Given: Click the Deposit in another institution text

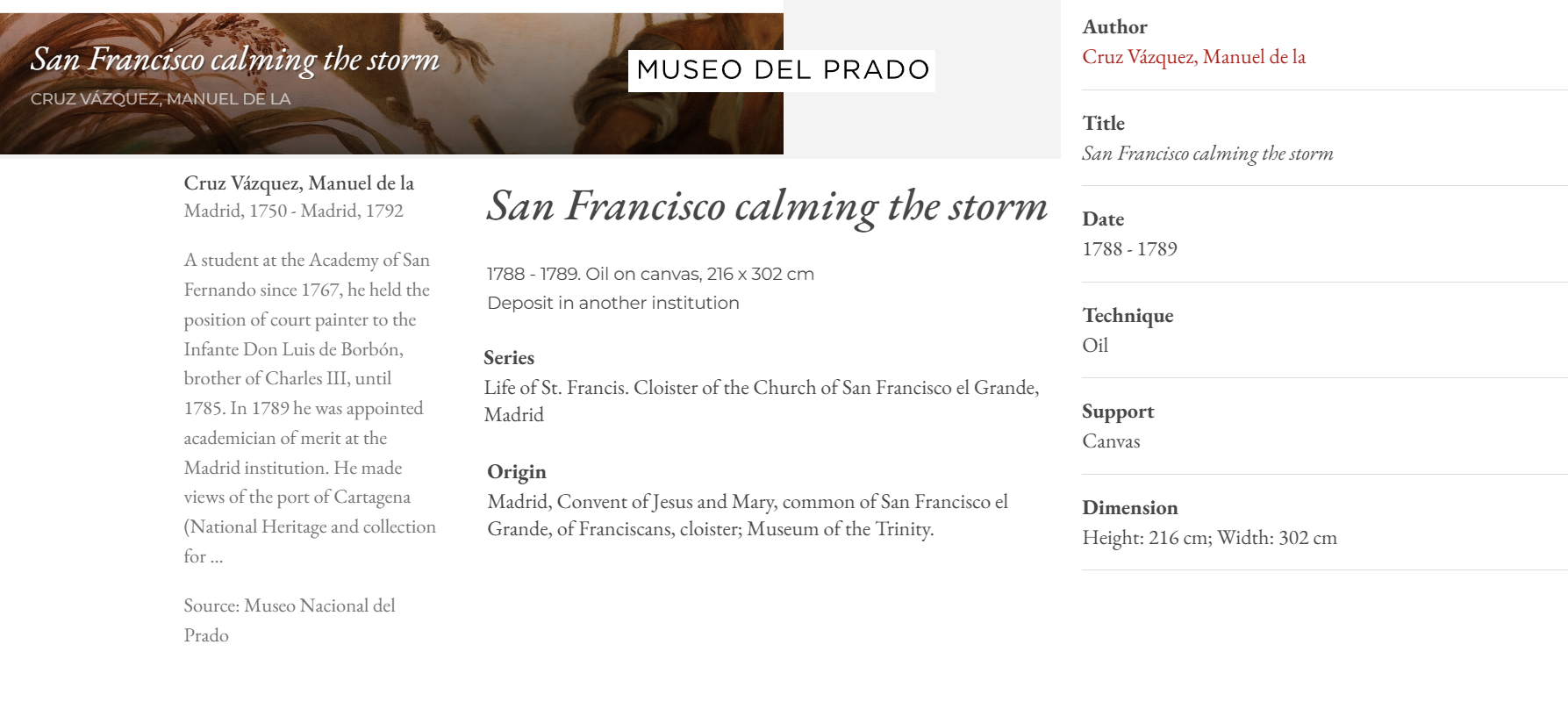Looking at the screenshot, I should 612,304.
